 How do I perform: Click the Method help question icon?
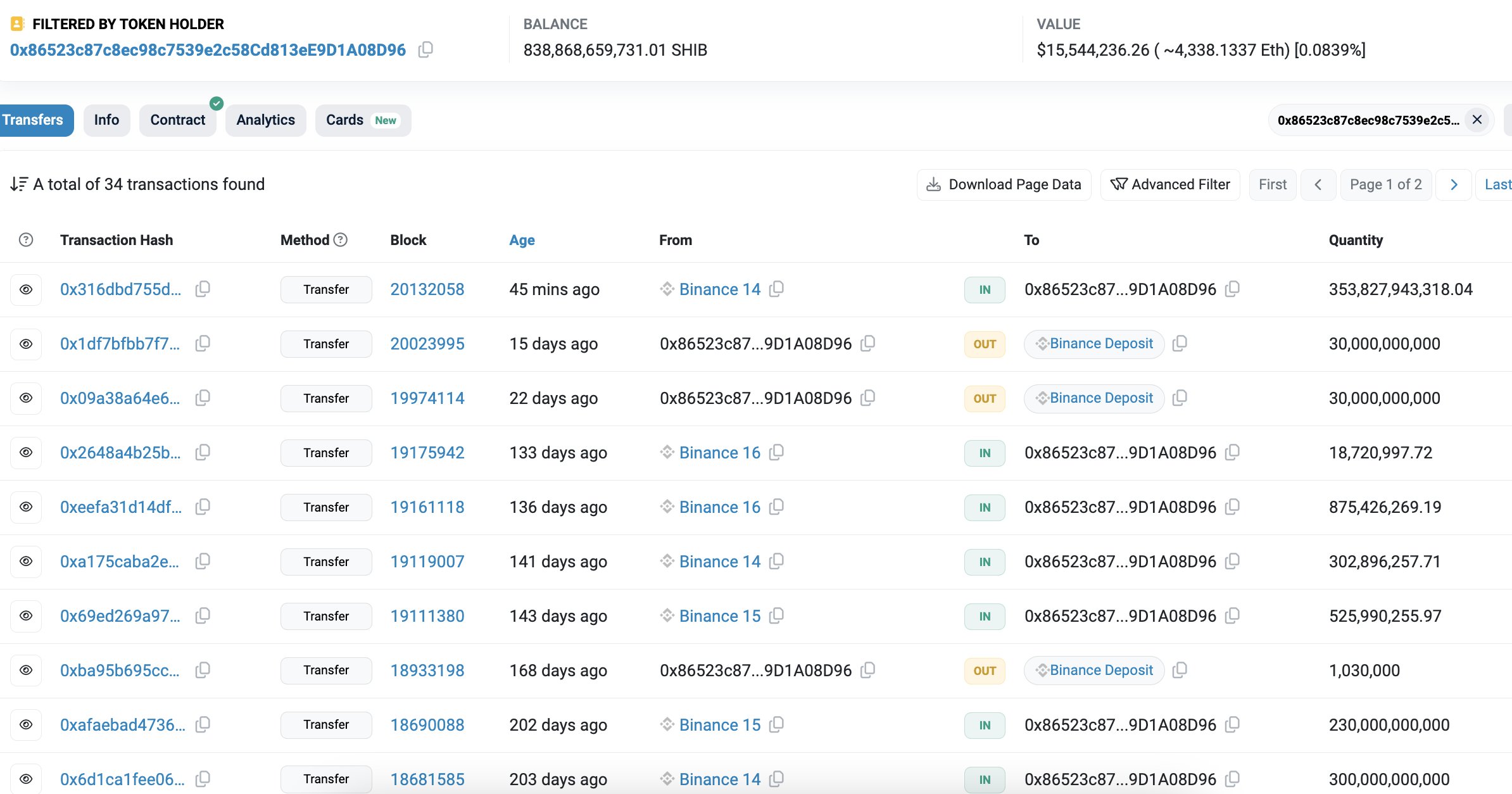(x=341, y=240)
